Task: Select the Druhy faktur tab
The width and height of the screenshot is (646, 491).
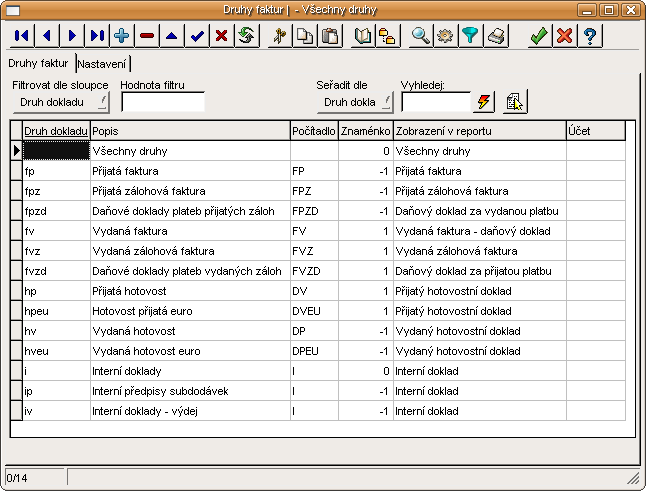Action: [x=38, y=65]
